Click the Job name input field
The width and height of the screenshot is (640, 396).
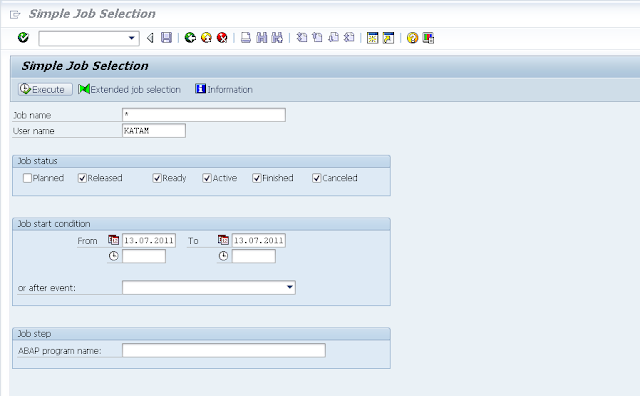tap(204, 115)
